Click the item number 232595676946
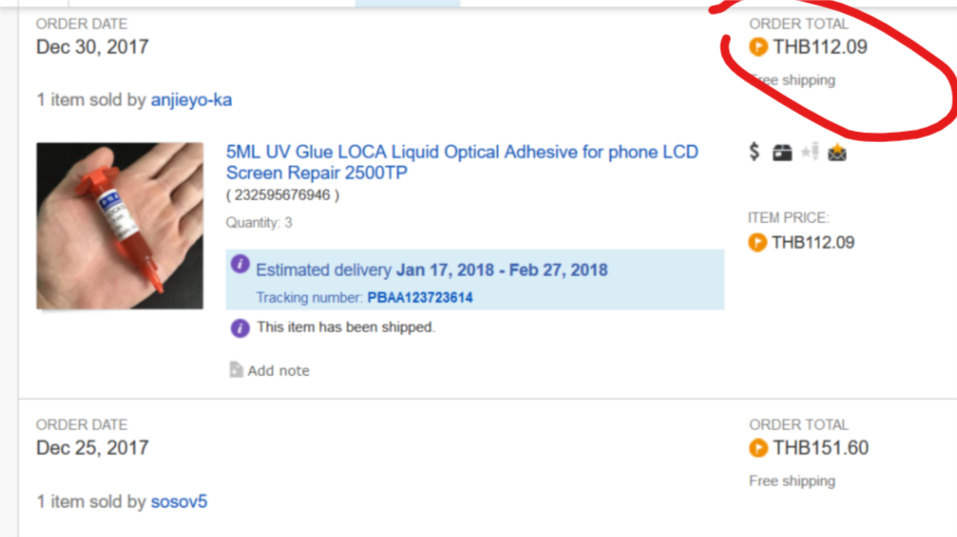The image size is (957, 537). click(x=283, y=195)
